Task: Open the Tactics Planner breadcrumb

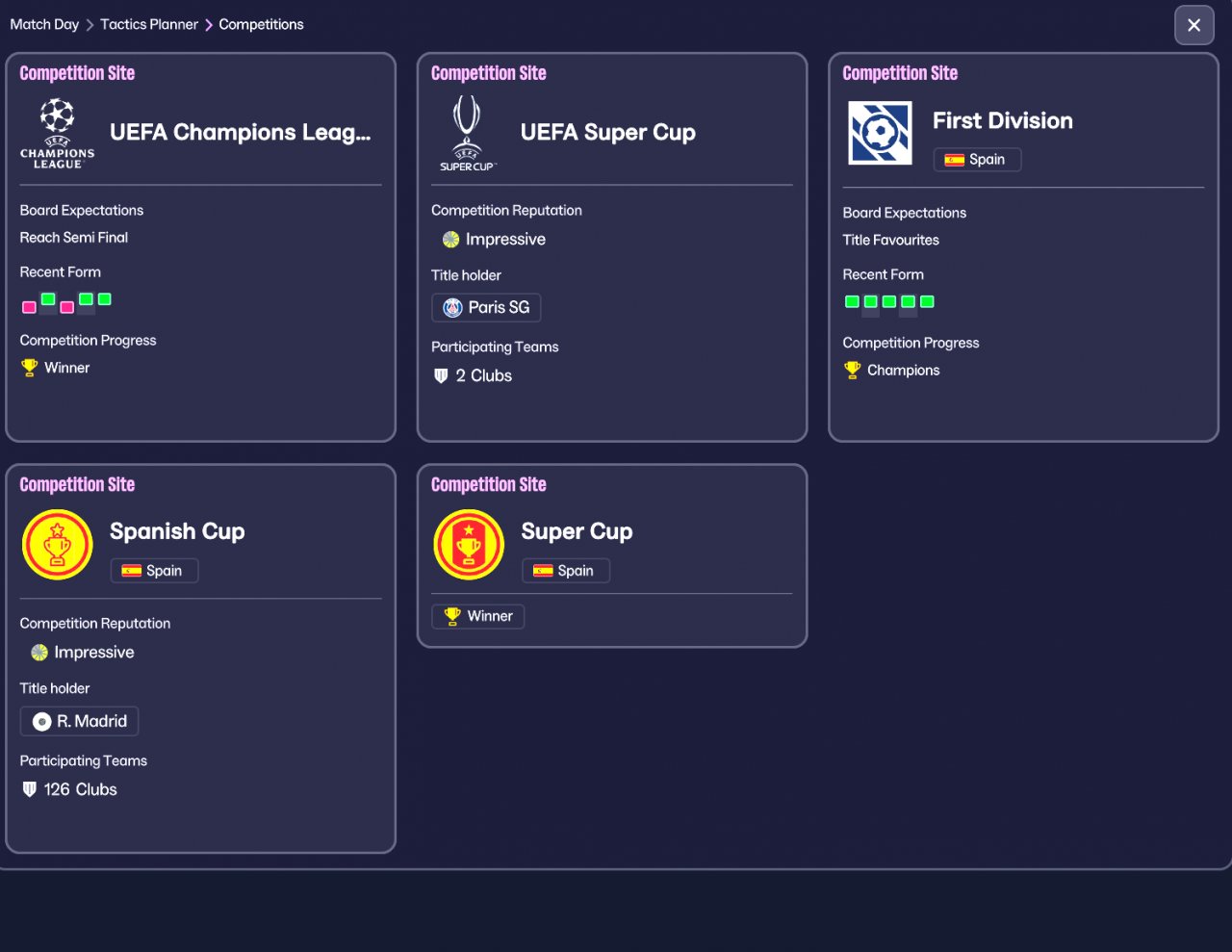Action: [x=149, y=24]
